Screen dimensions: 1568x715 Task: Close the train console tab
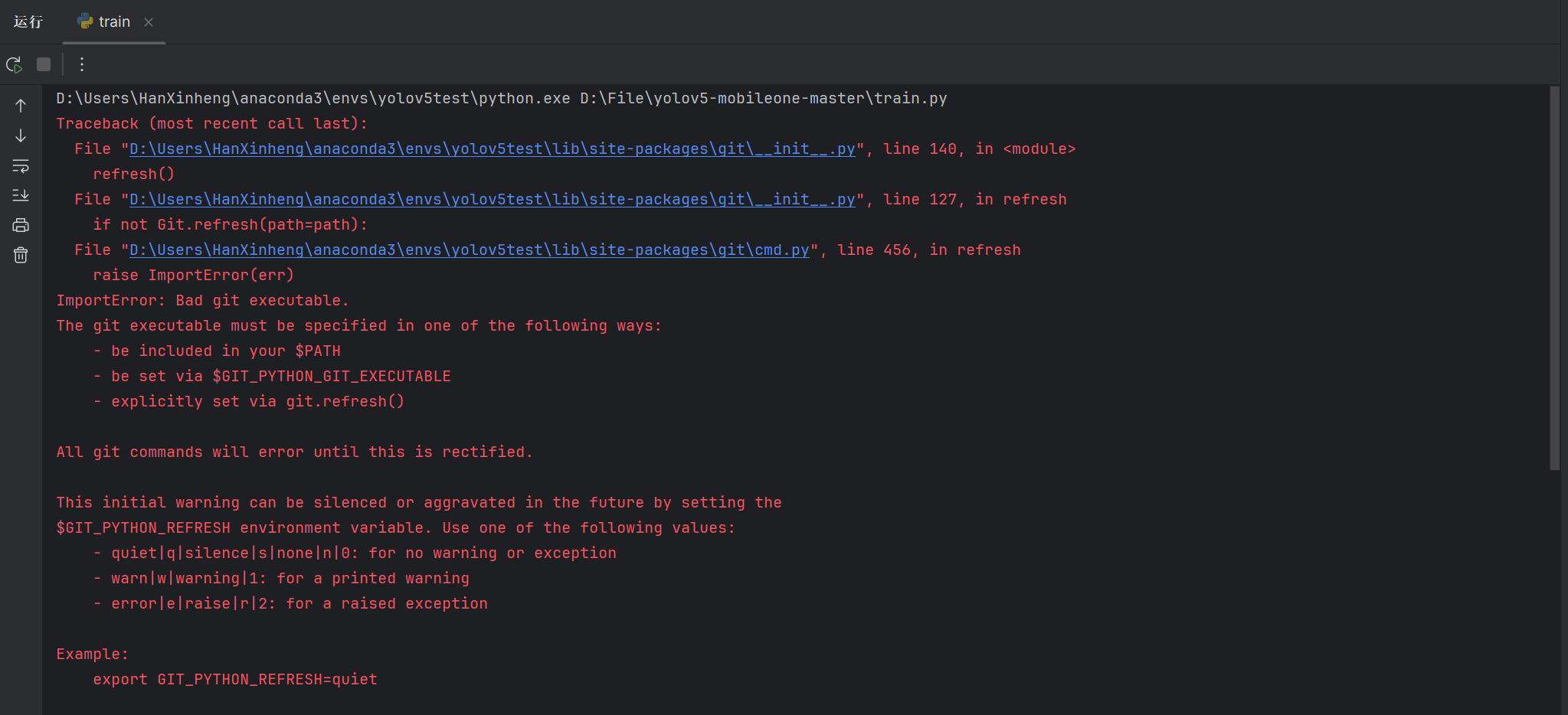point(149,21)
